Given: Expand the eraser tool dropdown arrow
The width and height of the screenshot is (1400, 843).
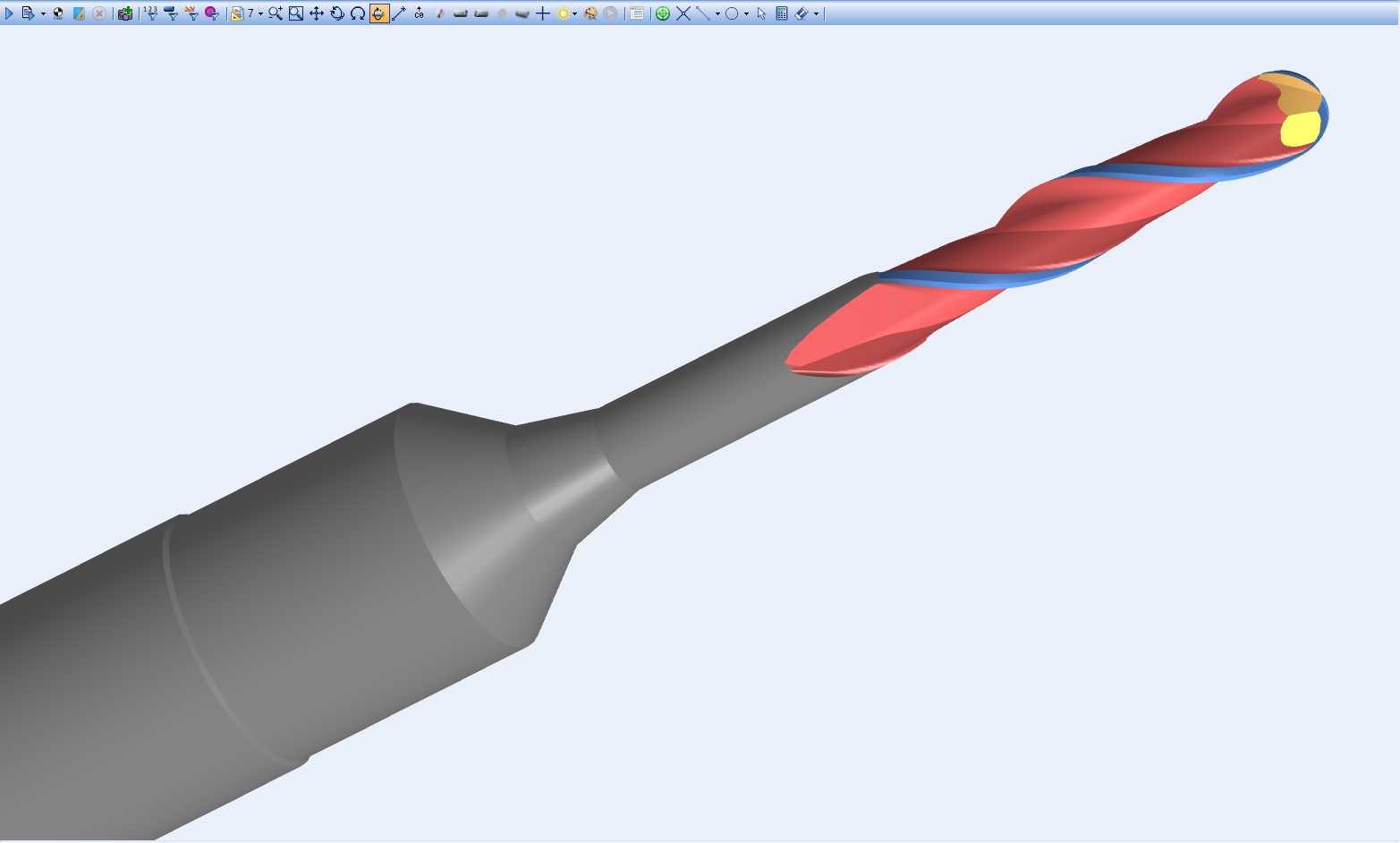Looking at the screenshot, I should pos(816,14).
